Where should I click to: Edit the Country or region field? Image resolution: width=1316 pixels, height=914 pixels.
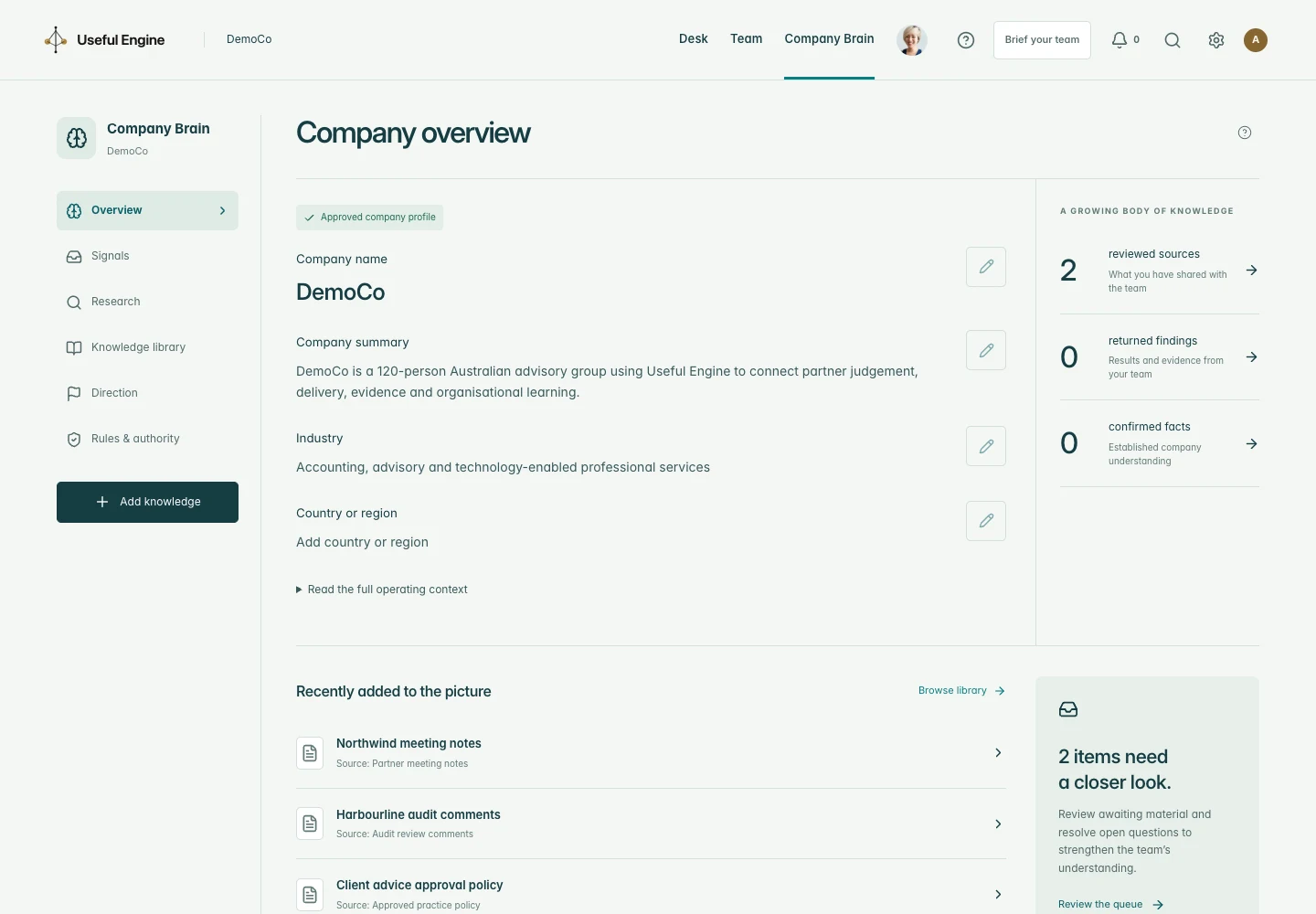(x=986, y=521)
